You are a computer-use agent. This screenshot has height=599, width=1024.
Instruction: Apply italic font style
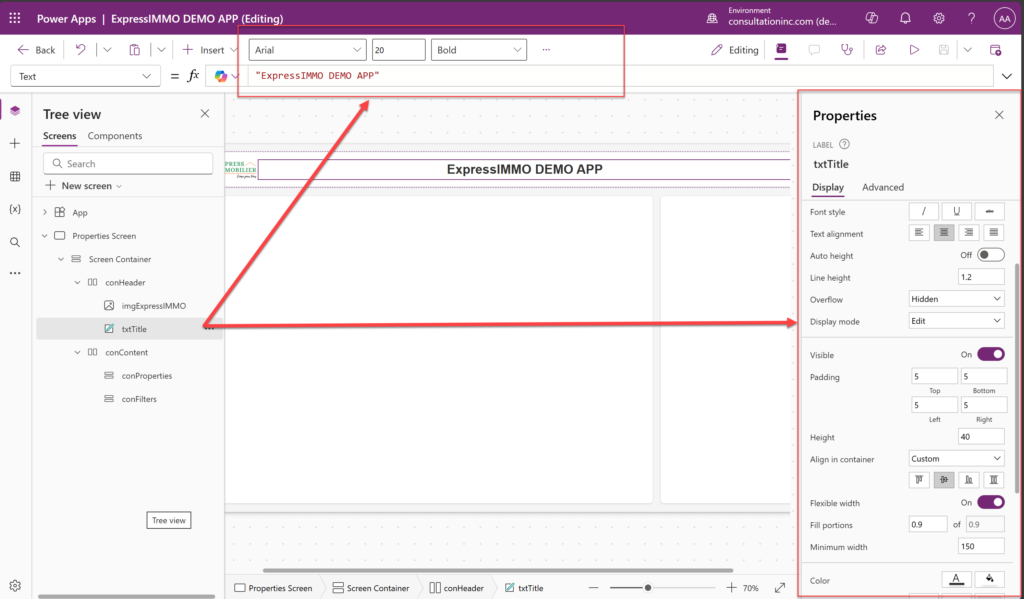923,211
